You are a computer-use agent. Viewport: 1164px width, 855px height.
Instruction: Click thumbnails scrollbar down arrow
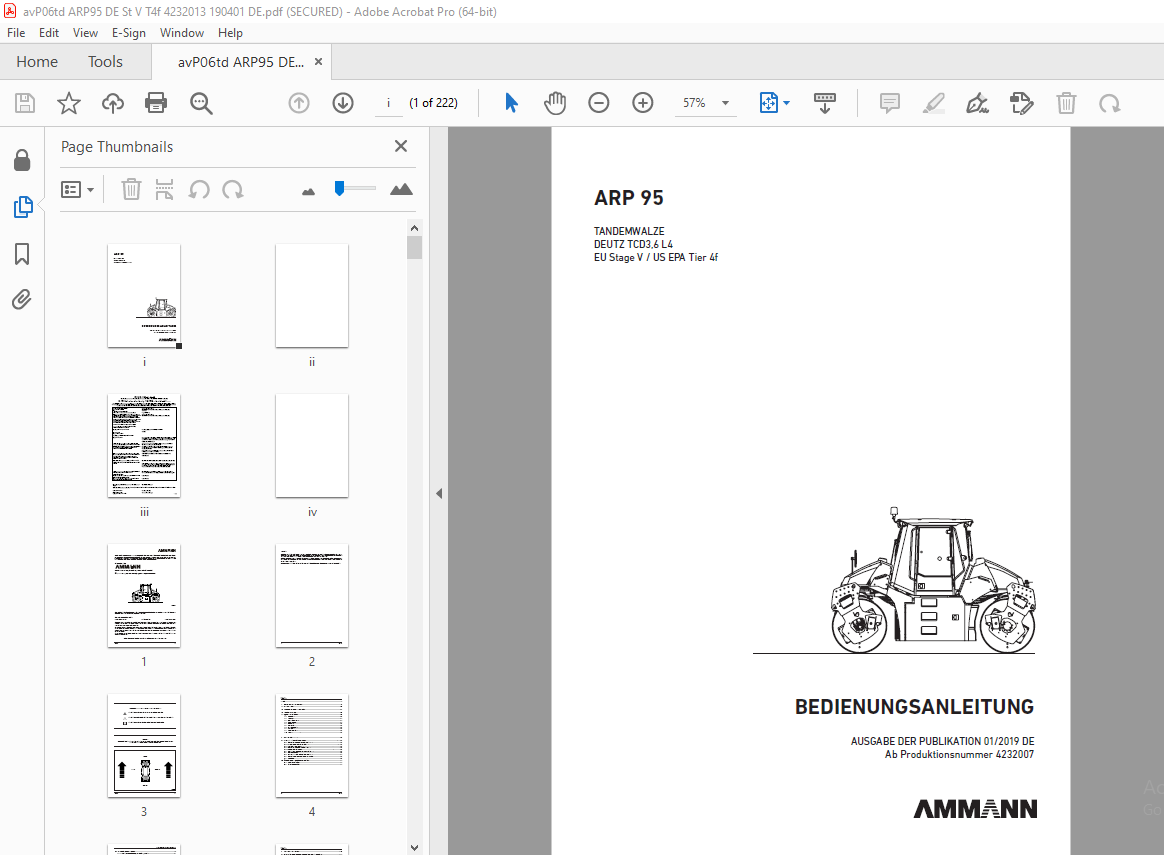pyautogui.click(x=414, y=847)
